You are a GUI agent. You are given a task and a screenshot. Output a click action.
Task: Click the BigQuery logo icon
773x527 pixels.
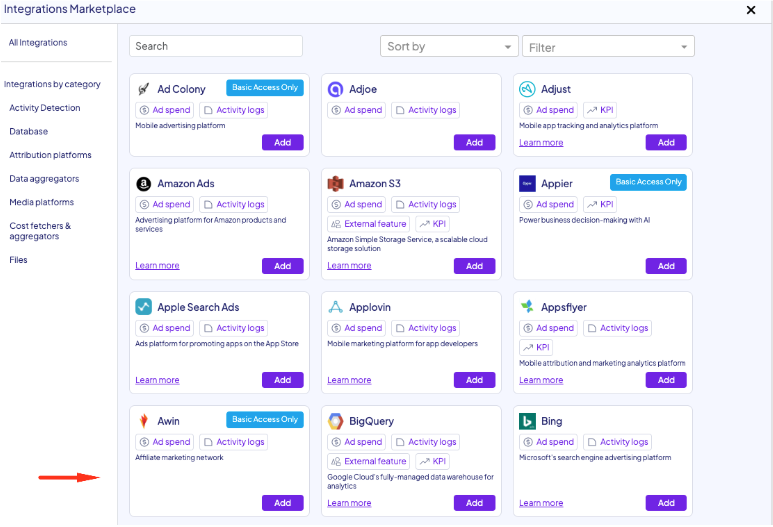tap(336, 421)
